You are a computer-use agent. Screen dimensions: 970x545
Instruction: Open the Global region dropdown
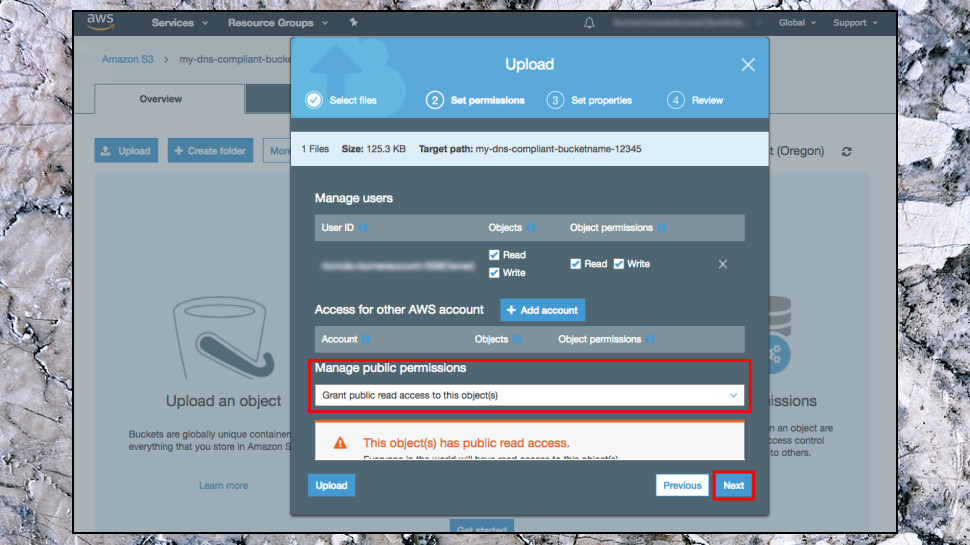(797, 23)
